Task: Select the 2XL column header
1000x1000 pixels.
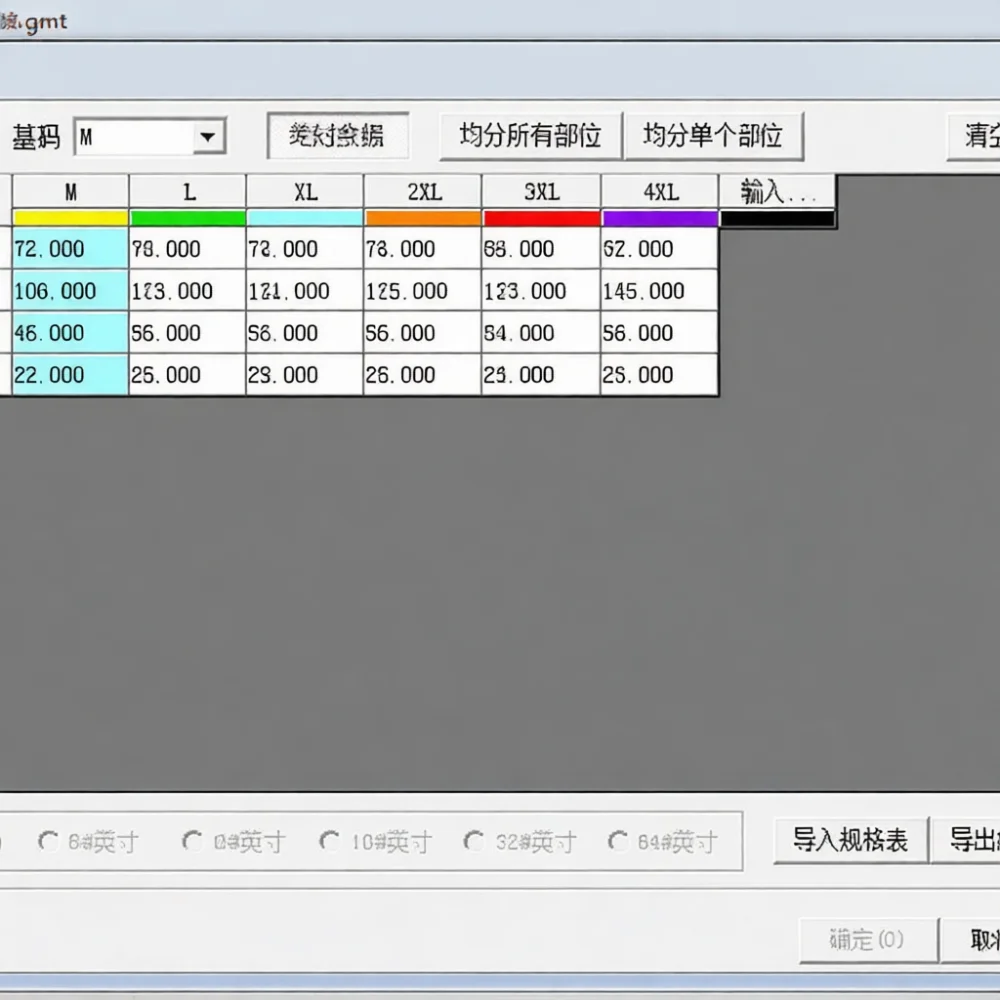Action: pos(423,192)
